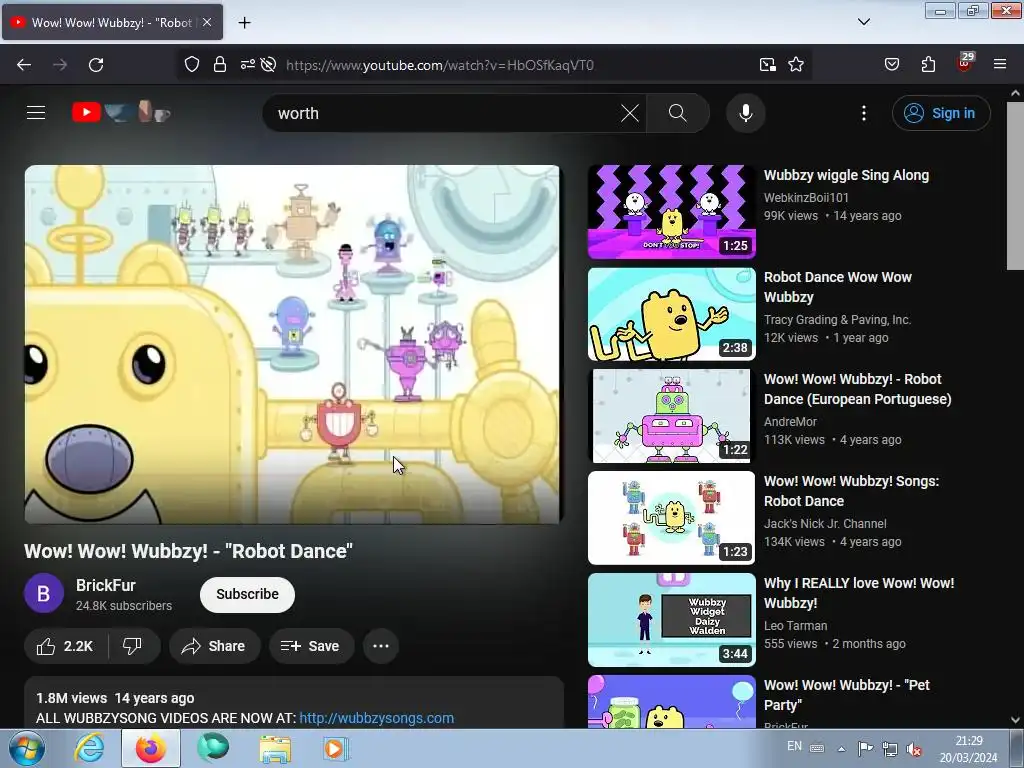Click the page vertical scrollbar thumb

1015,185
